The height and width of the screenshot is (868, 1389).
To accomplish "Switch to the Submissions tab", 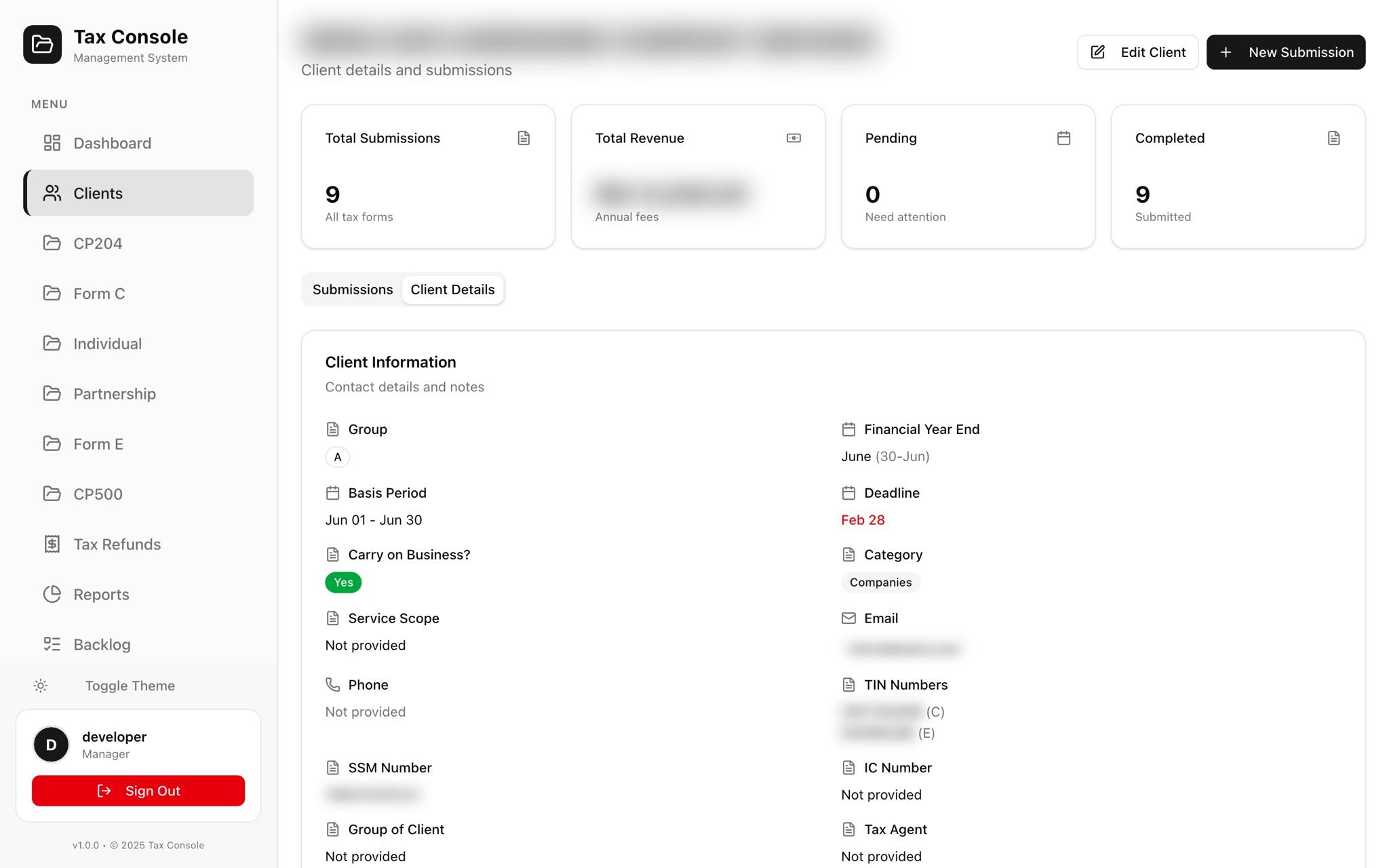I will tap(353, 290).
